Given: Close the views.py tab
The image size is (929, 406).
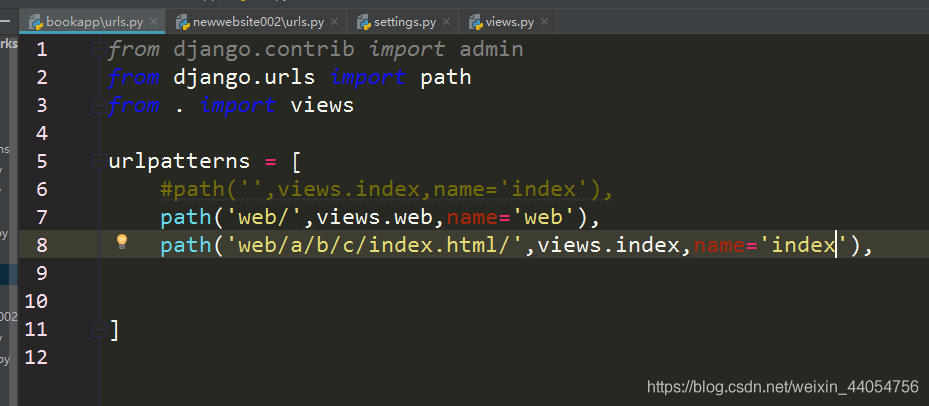Looking at the screenshot, I should tap(544, 23).
